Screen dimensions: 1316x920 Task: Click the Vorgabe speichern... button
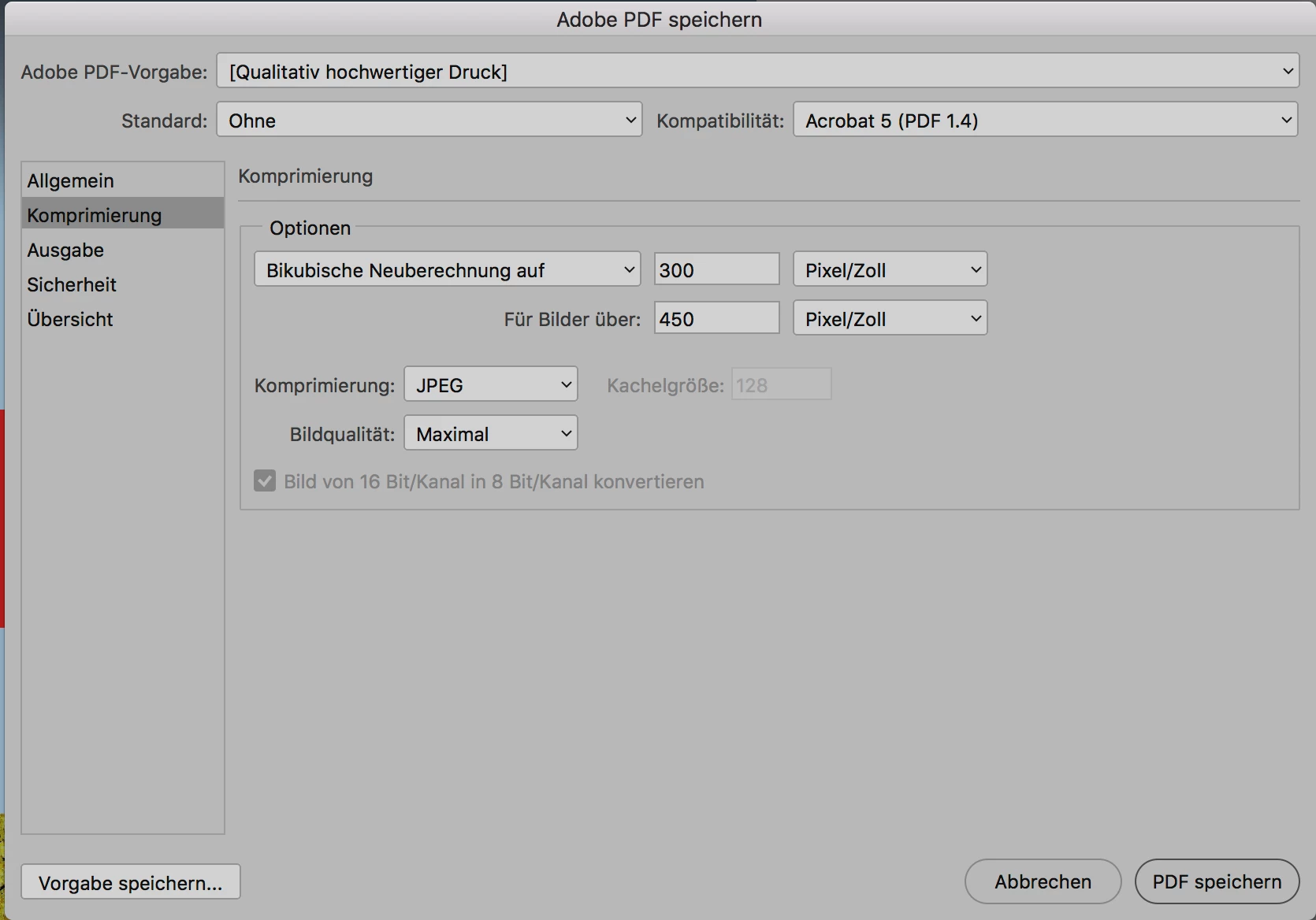(131, 882)
